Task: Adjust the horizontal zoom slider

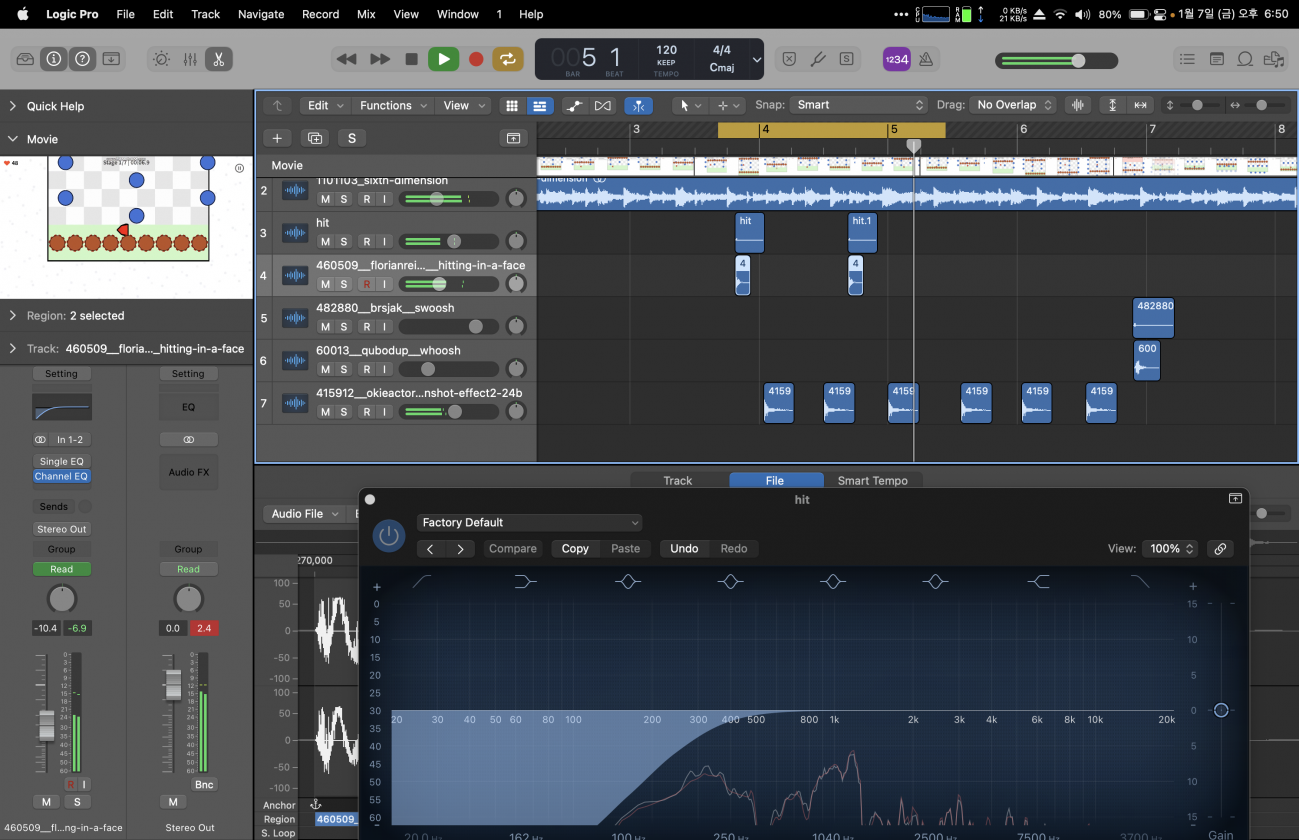Action: point(1262,105)
